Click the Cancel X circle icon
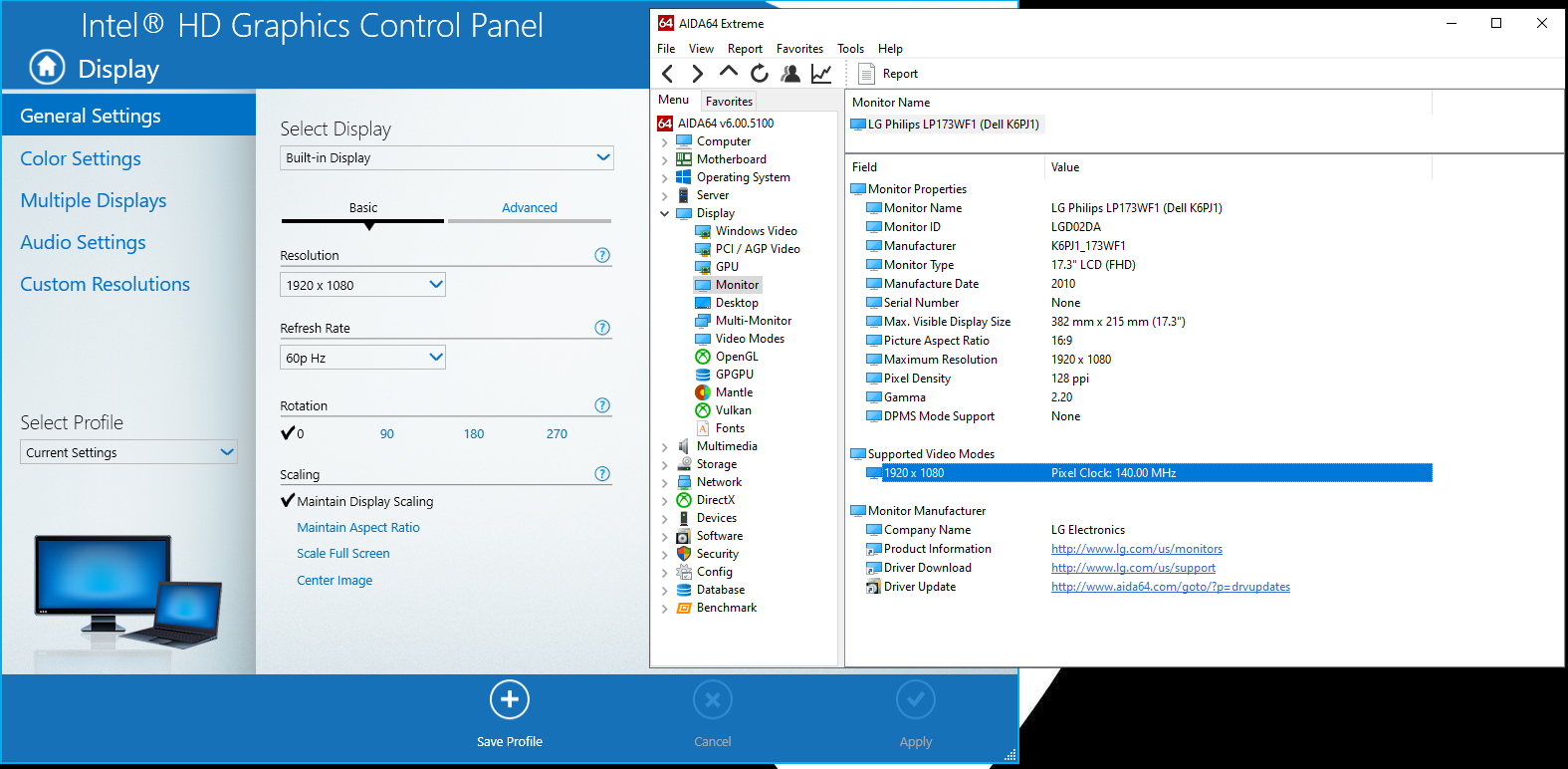The image size is (1568, 769). [713, 699]
